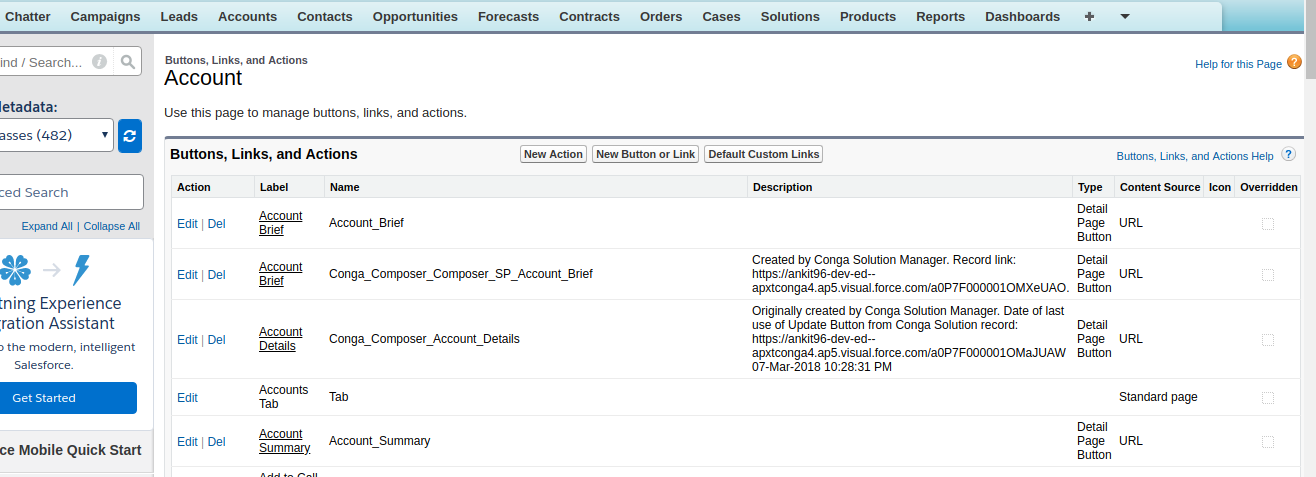Click the Buttons, Links, and Actions help icon
Image resolution: width=1316 pixels, height=477 pixels.
(1288, 155)
